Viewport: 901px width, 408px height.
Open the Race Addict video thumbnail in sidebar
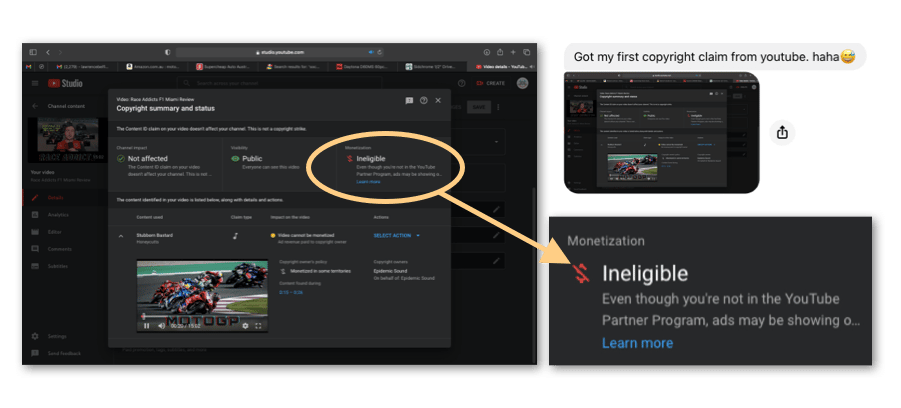68,140
